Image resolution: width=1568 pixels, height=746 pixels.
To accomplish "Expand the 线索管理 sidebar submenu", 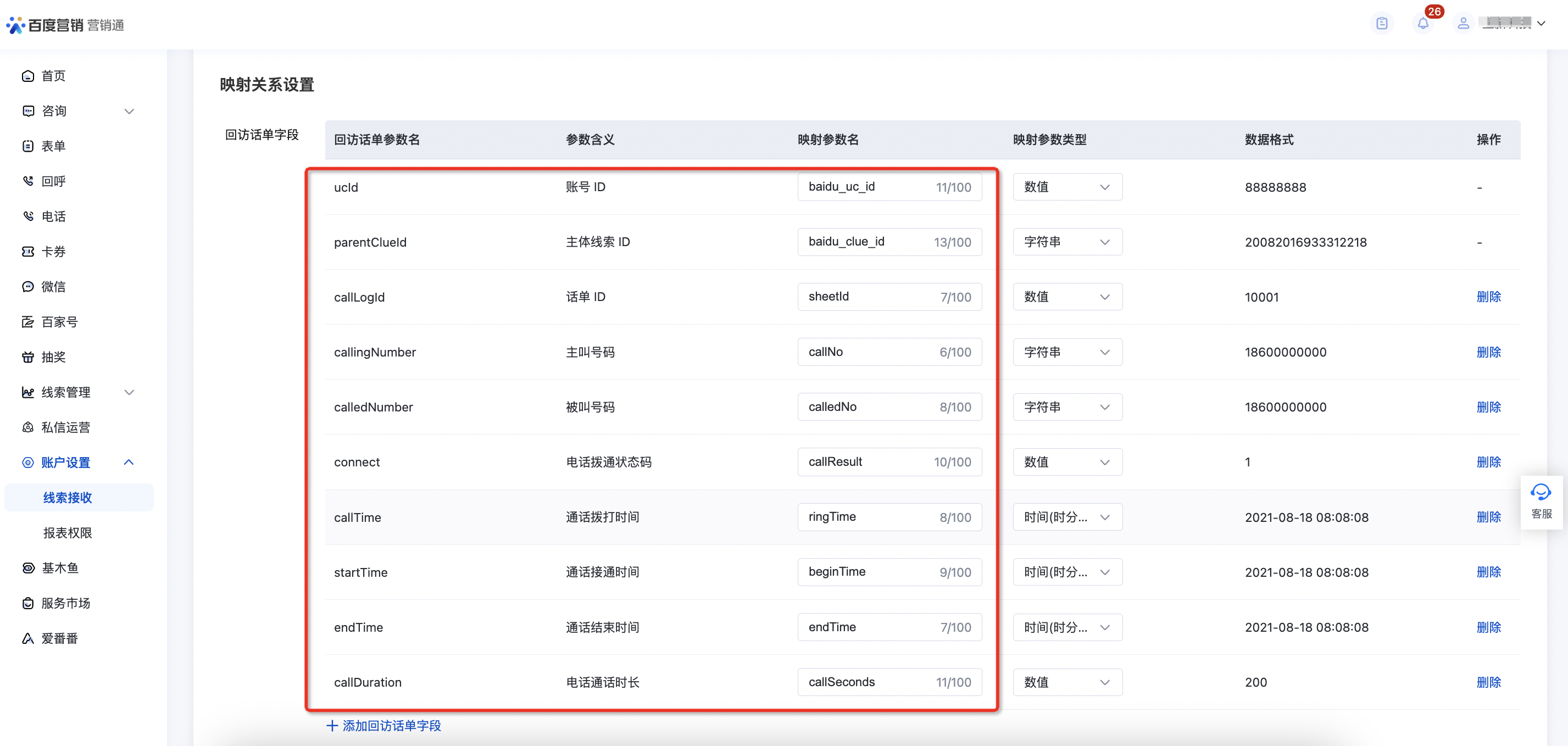I will coord(129,392).
